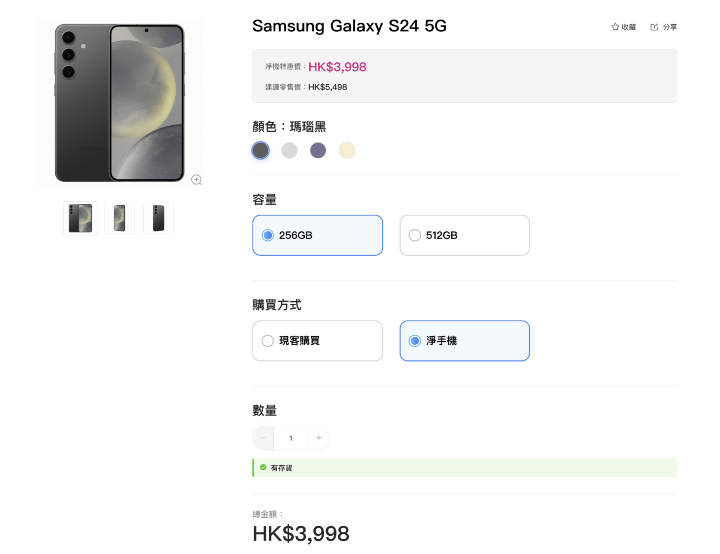Click the green in-stock check icon
The width and height of the screenshot is (720, 554).
pyautogui.click(x=263, y=467)
